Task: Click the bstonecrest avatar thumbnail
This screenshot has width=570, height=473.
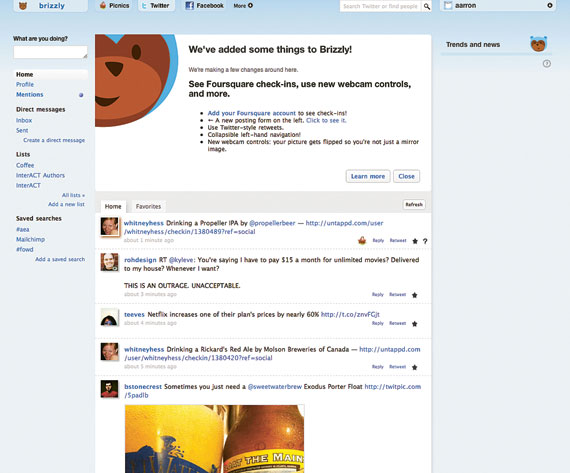Action: pyautogui.click(x=109, y=389)
